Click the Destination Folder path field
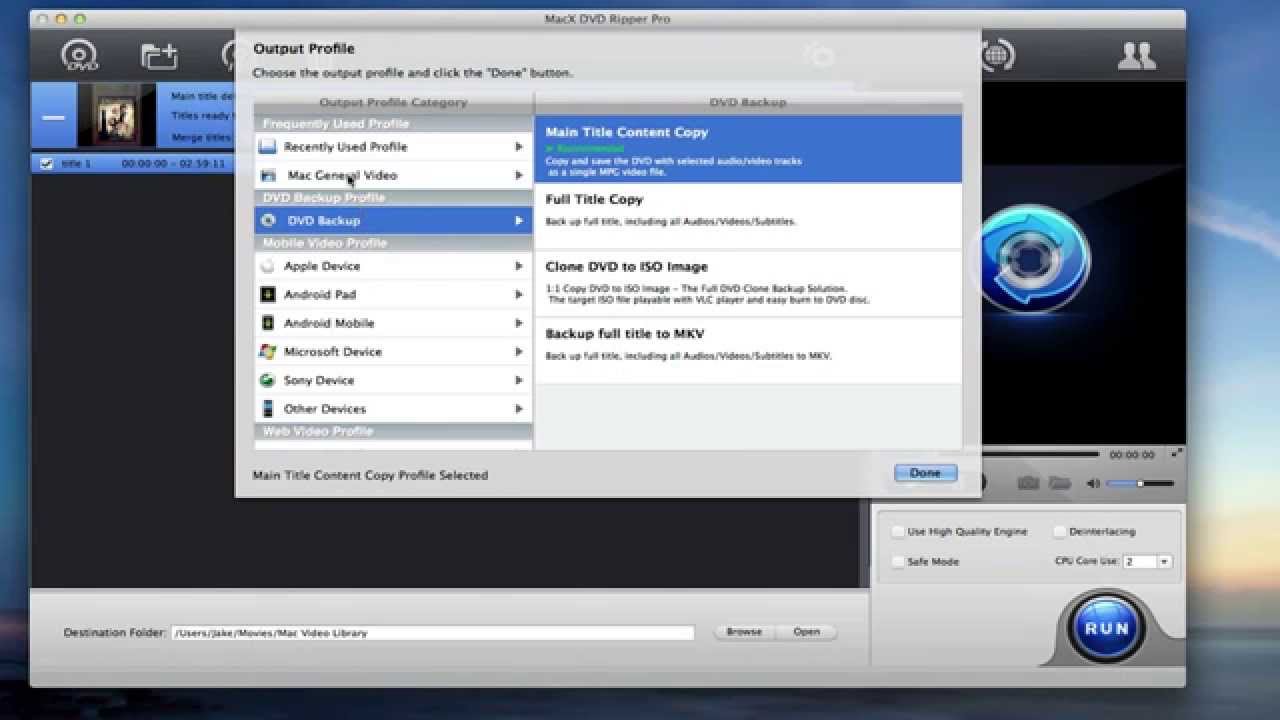1280x720 pixels. click(x=432, y=633)
